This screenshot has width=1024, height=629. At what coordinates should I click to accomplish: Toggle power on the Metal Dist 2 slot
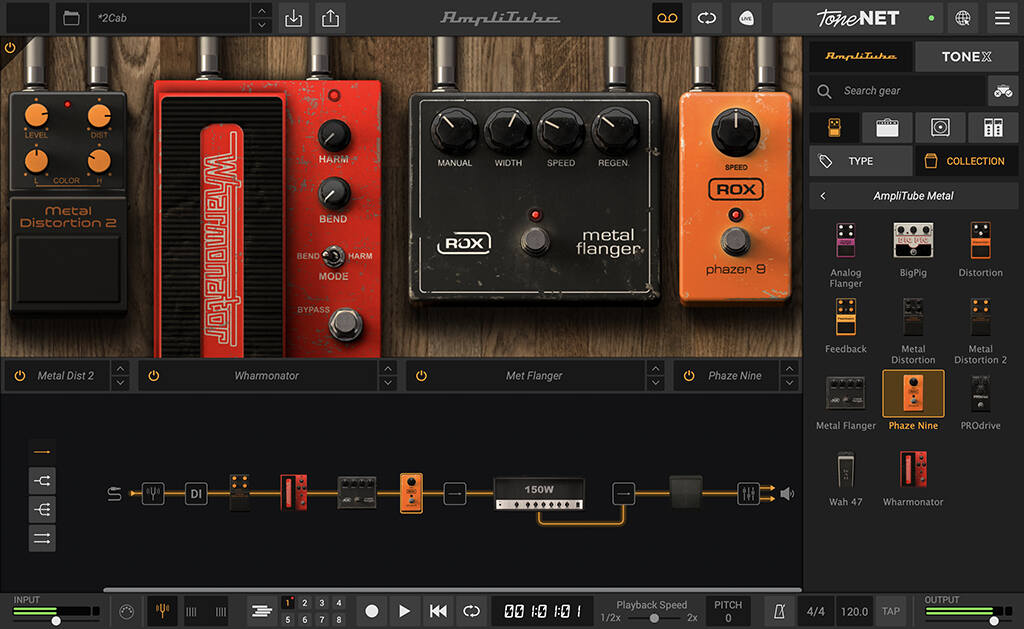20,375
